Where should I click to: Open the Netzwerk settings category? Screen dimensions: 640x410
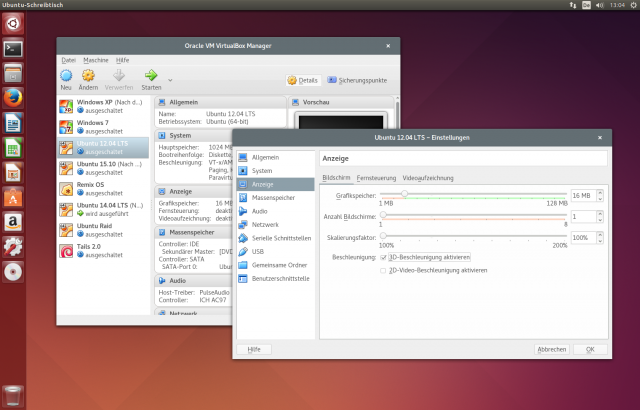[276, 225]
